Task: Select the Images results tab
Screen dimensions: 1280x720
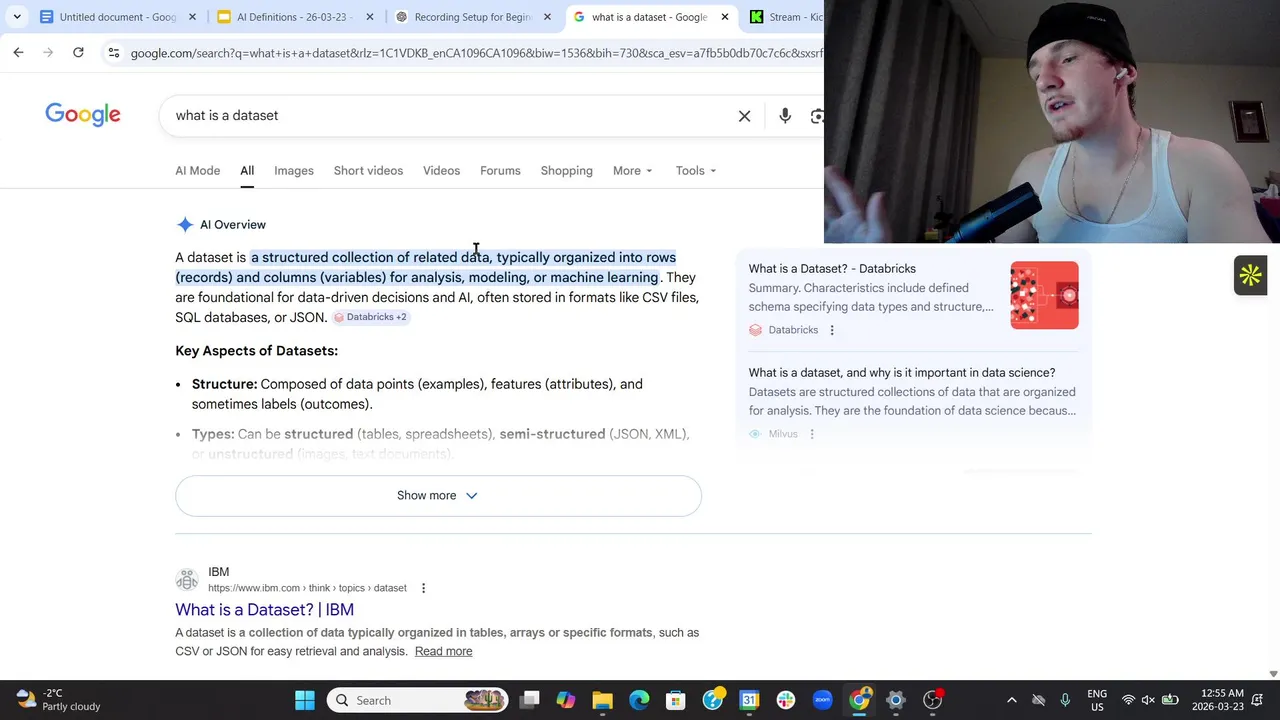Action: [x=294, y=170]
